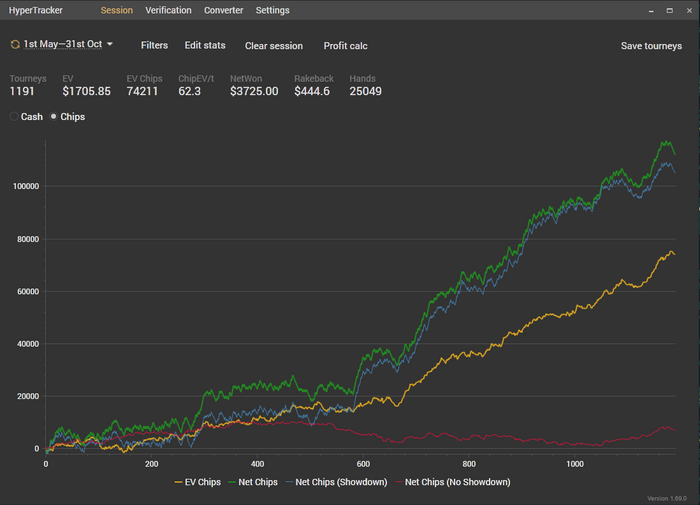Click the 1st May—31st Oct date range
The width and height of the screenshot is (700, 505).
pos(62,44)
